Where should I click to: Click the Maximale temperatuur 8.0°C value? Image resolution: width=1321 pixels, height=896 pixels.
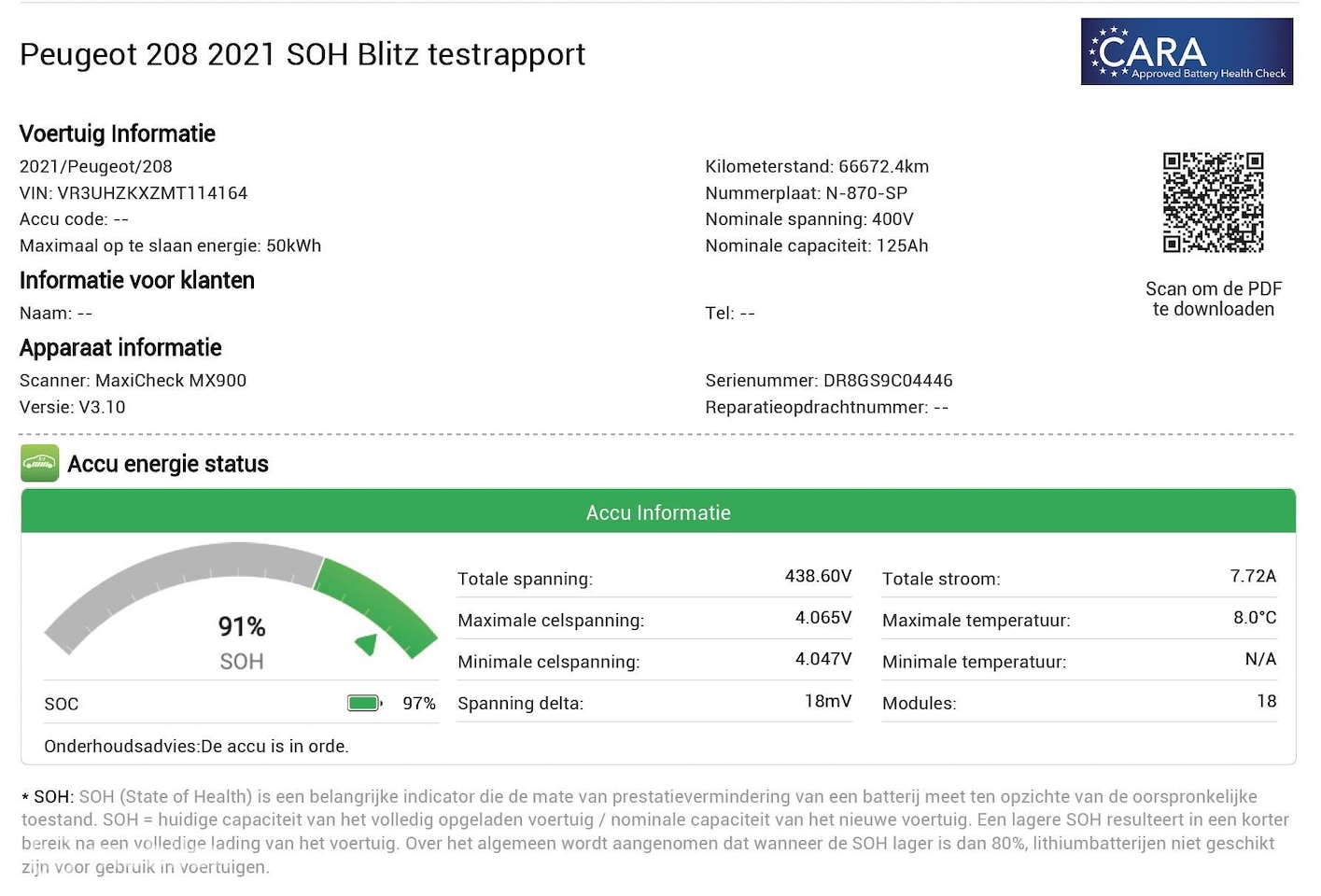(x=1254, y=618)
